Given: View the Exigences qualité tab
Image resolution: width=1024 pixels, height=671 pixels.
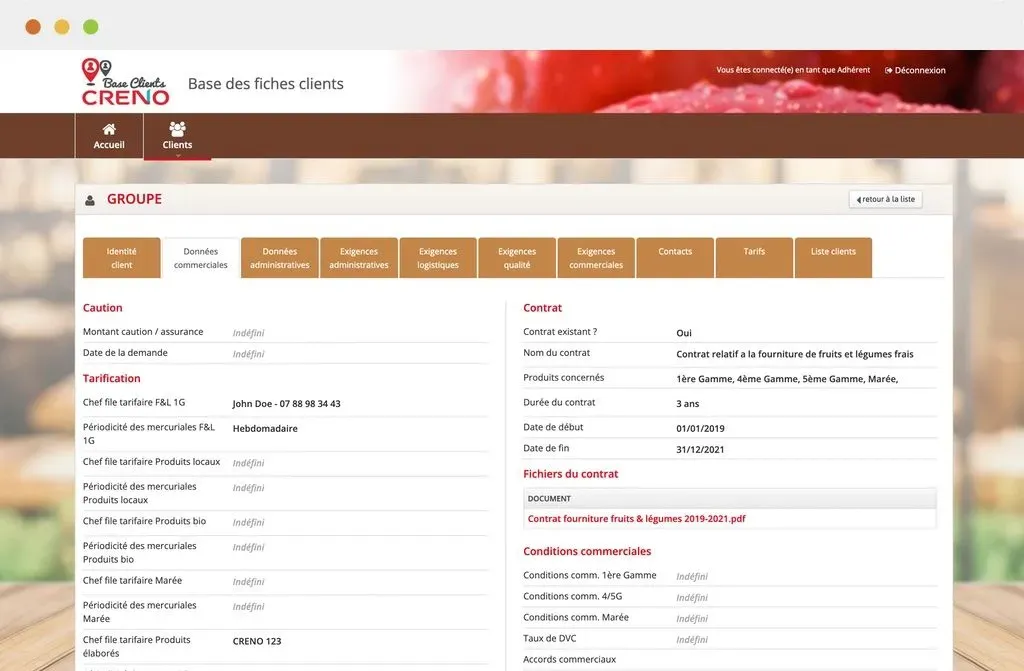Looking at the screenshot, I should (x=517, y=258).
